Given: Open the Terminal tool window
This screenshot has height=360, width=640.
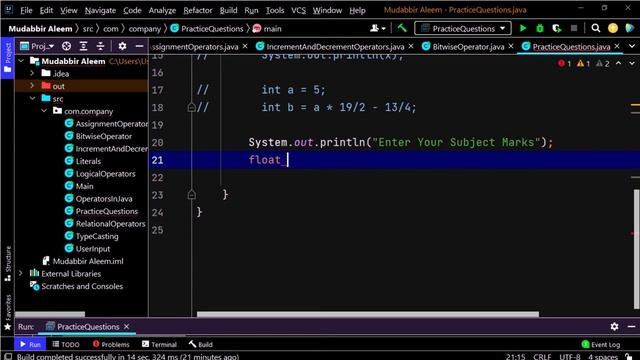Looking at the screenshot, I should tap(159, 344).
